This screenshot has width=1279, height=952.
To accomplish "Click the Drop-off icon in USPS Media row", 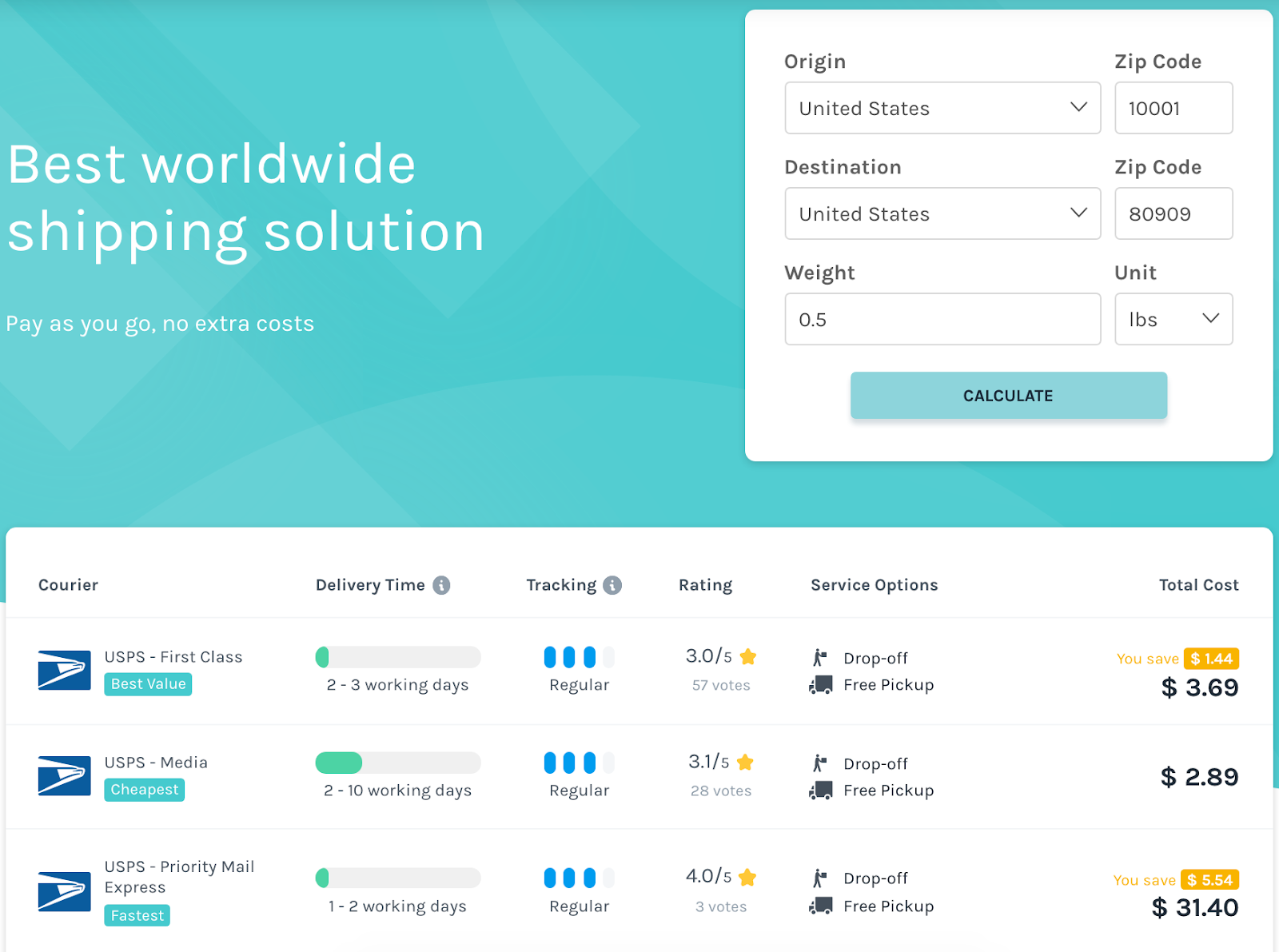I will click(820, 763).
